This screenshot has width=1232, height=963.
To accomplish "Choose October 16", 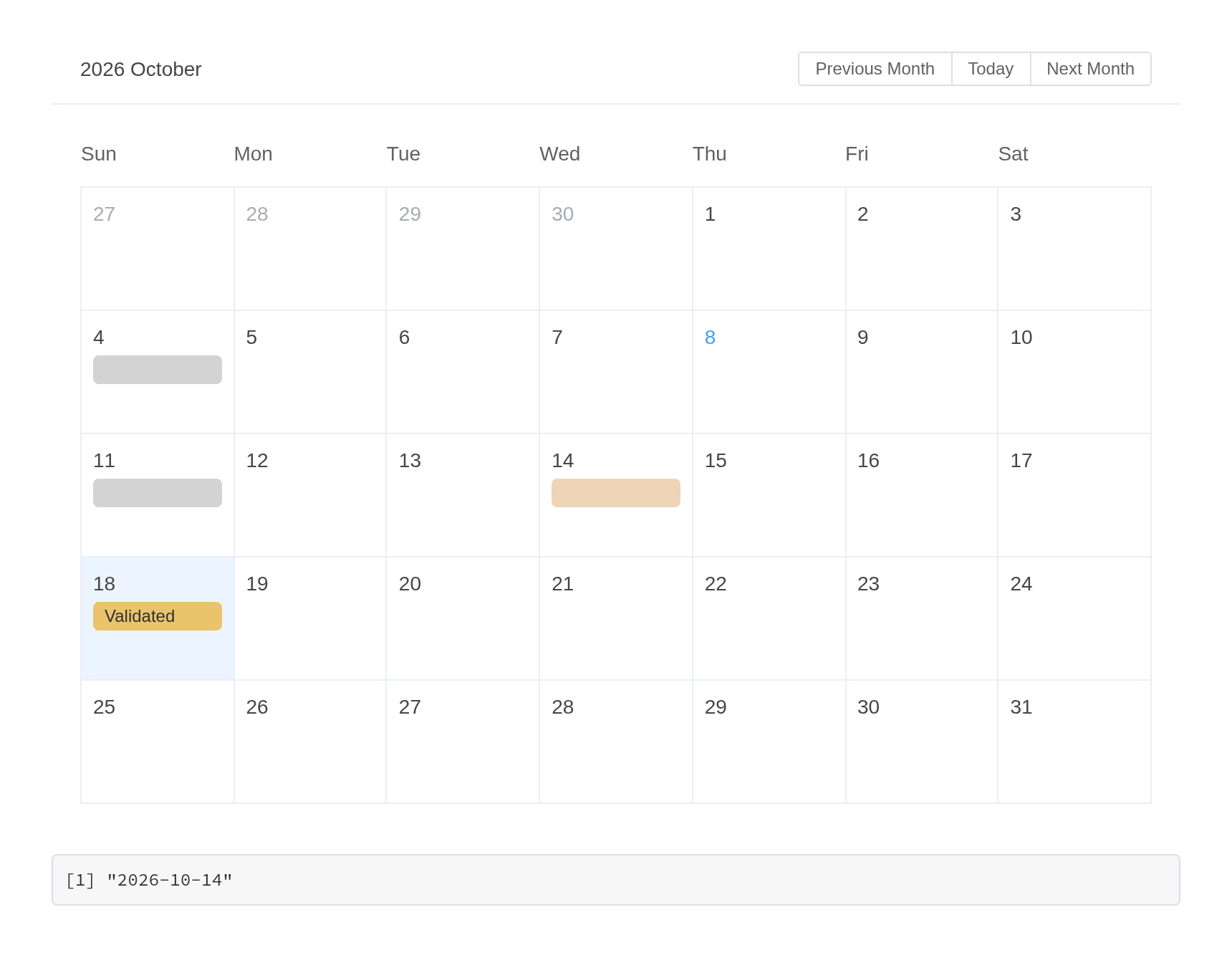I will [922, 495].
